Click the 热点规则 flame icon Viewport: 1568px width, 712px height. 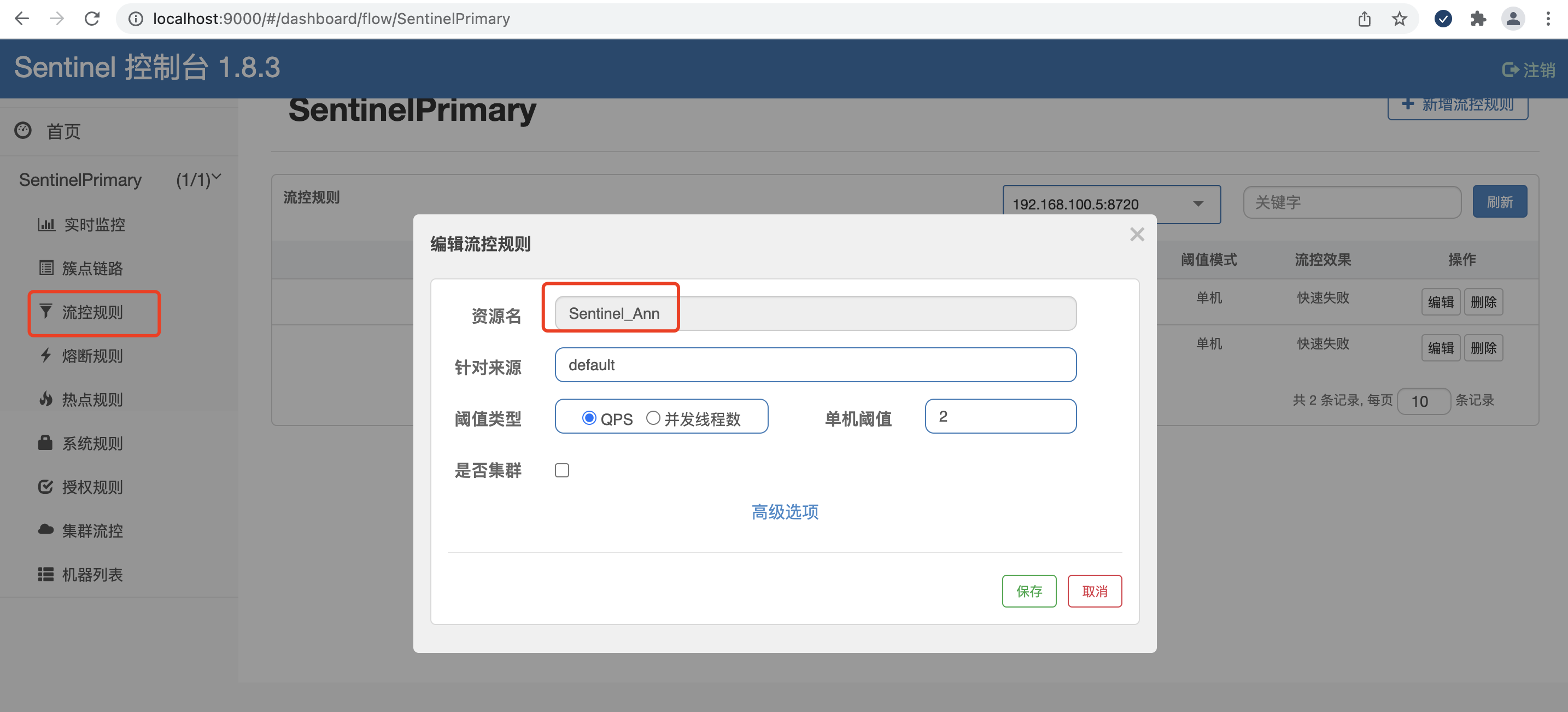(46, 399)
